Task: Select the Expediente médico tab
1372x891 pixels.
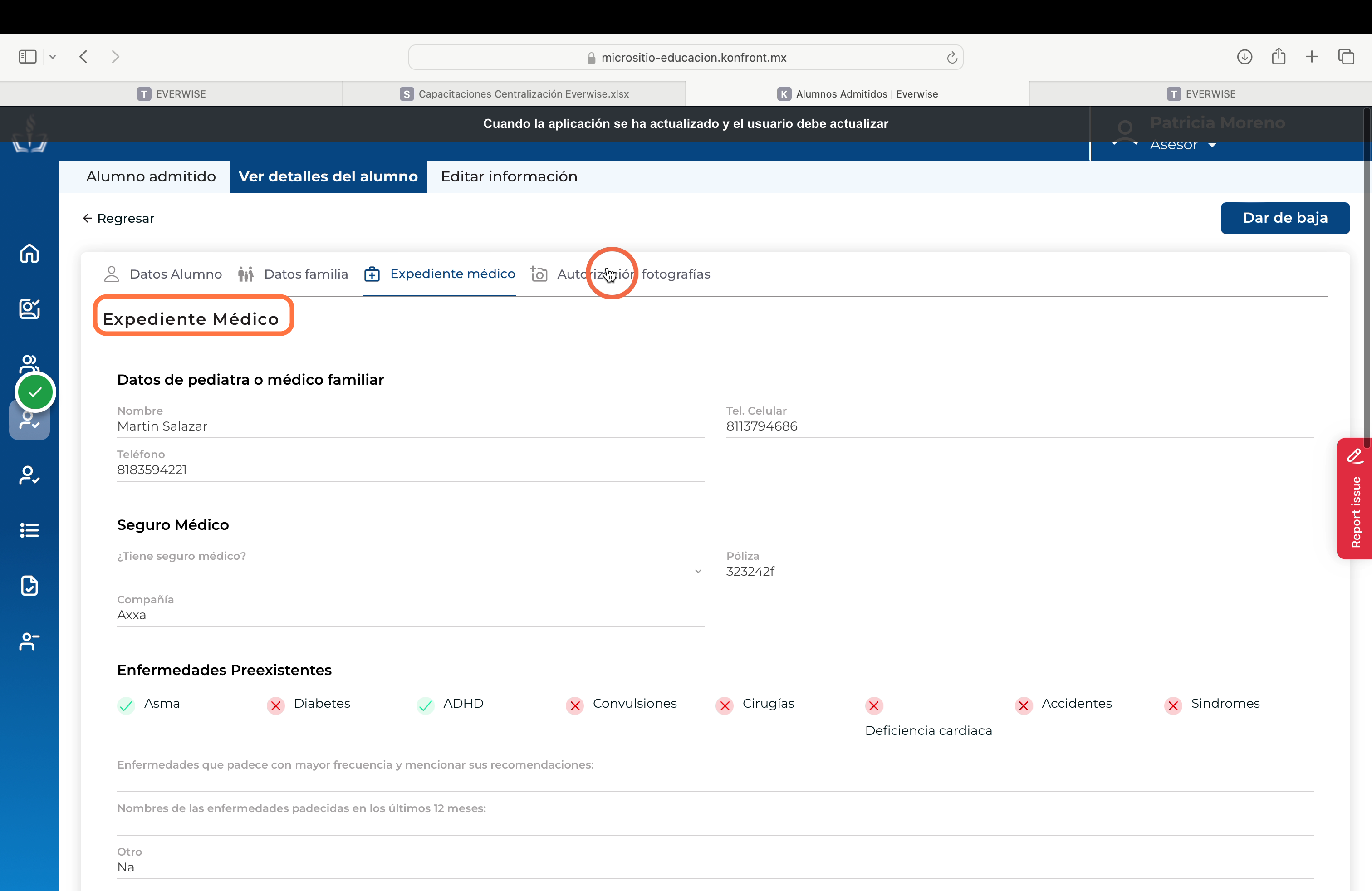Action: 439,274
